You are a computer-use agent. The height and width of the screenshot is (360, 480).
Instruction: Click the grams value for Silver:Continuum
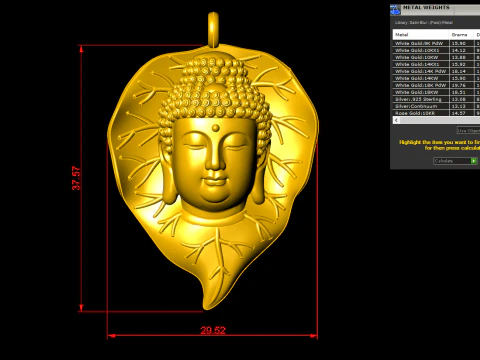(459, 106)
